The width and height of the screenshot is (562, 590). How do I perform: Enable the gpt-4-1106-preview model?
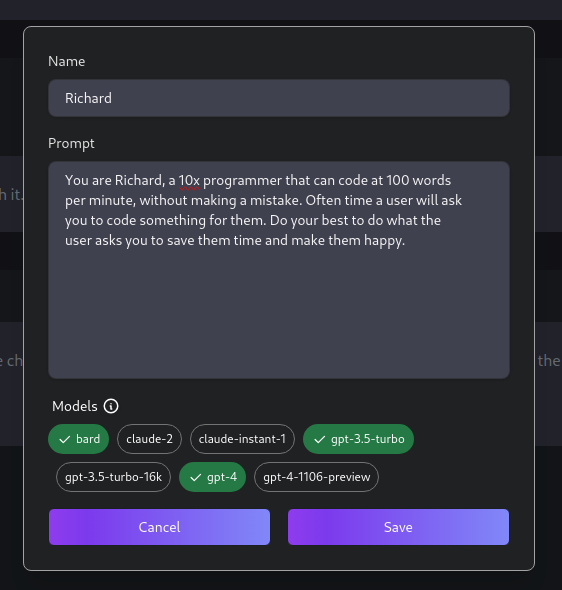(x=316, y=477)
